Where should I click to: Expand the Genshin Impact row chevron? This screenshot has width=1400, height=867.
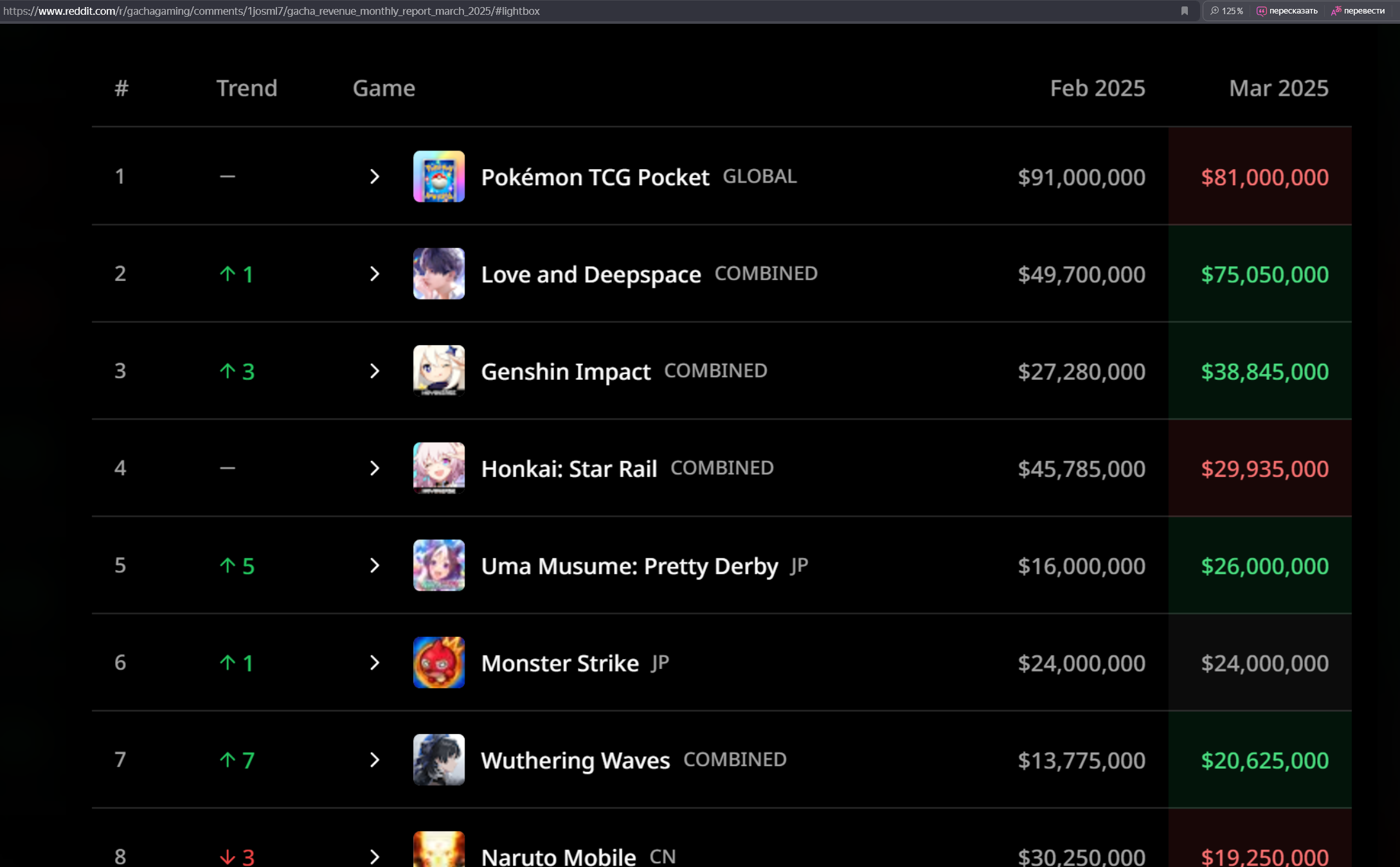pos(375,371)
